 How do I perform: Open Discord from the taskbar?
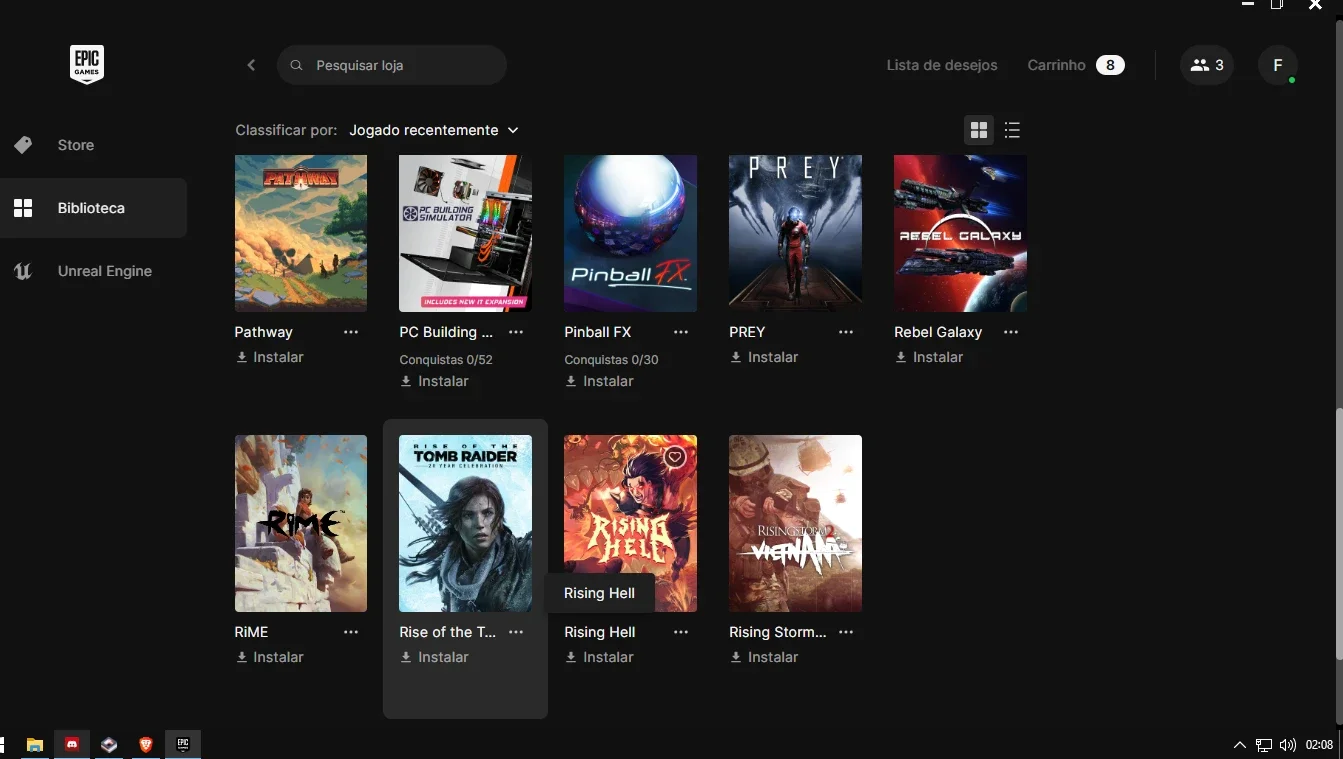click(x=72, y=744)
